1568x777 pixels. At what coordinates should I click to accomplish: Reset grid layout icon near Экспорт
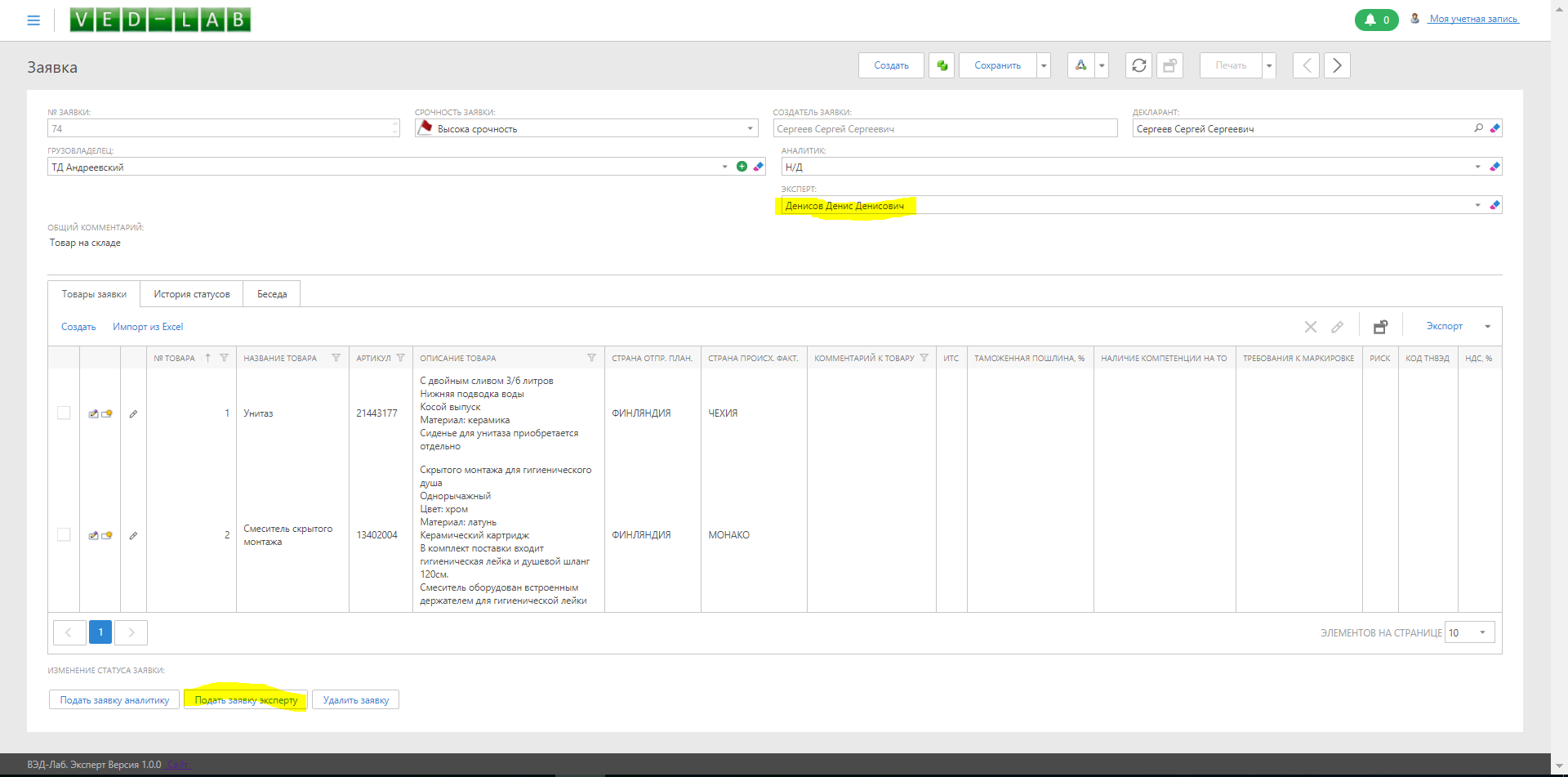1380,327
